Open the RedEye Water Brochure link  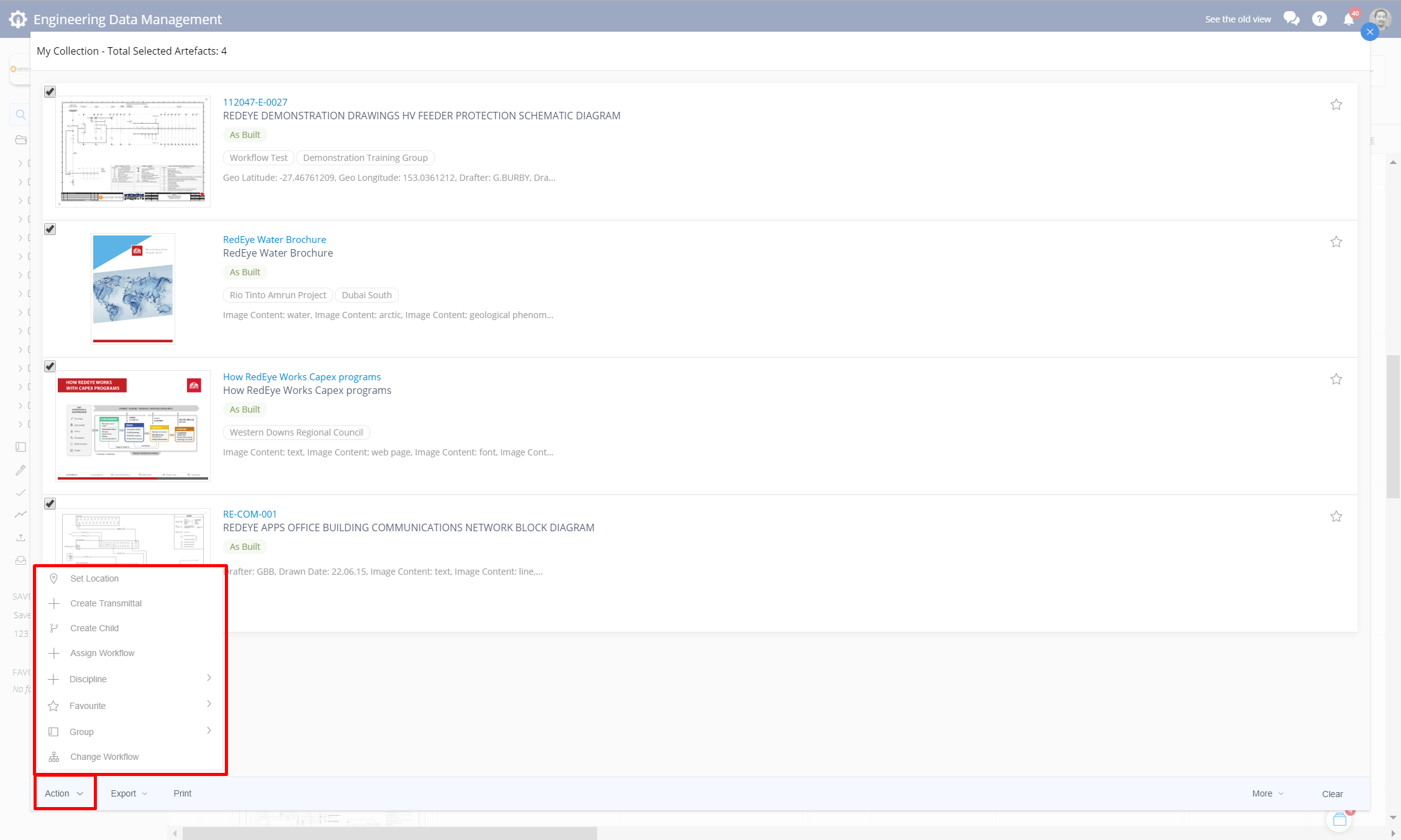[274, 239]
